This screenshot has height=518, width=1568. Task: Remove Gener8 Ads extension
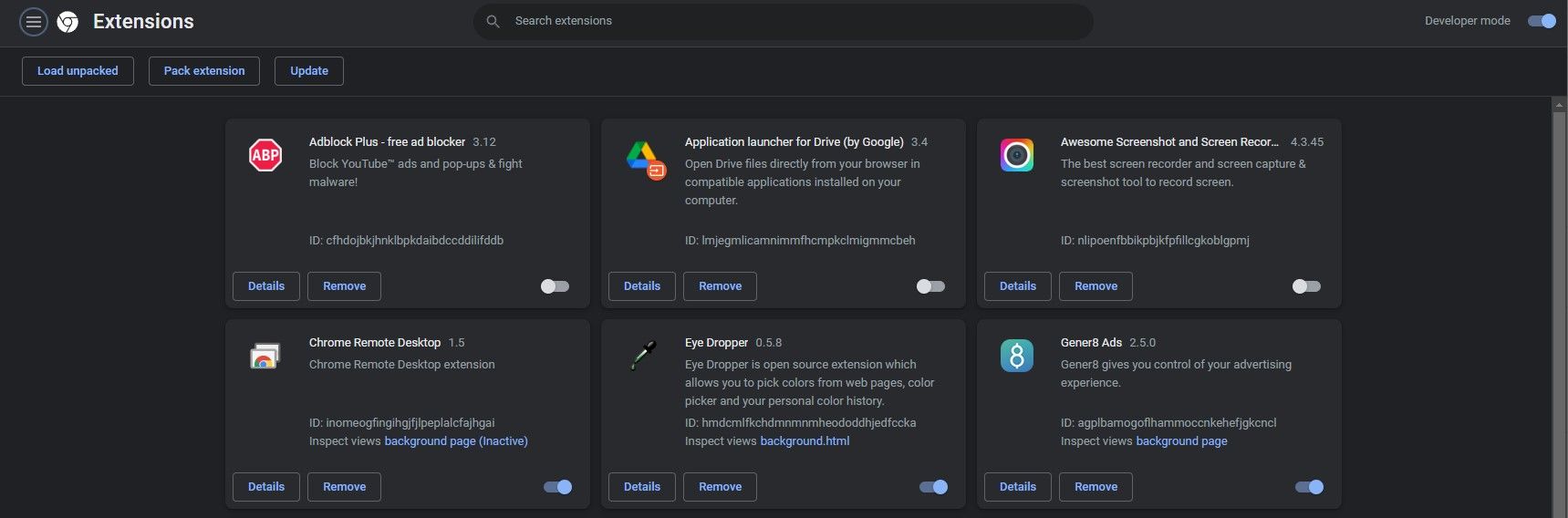tap(1096, 487)
